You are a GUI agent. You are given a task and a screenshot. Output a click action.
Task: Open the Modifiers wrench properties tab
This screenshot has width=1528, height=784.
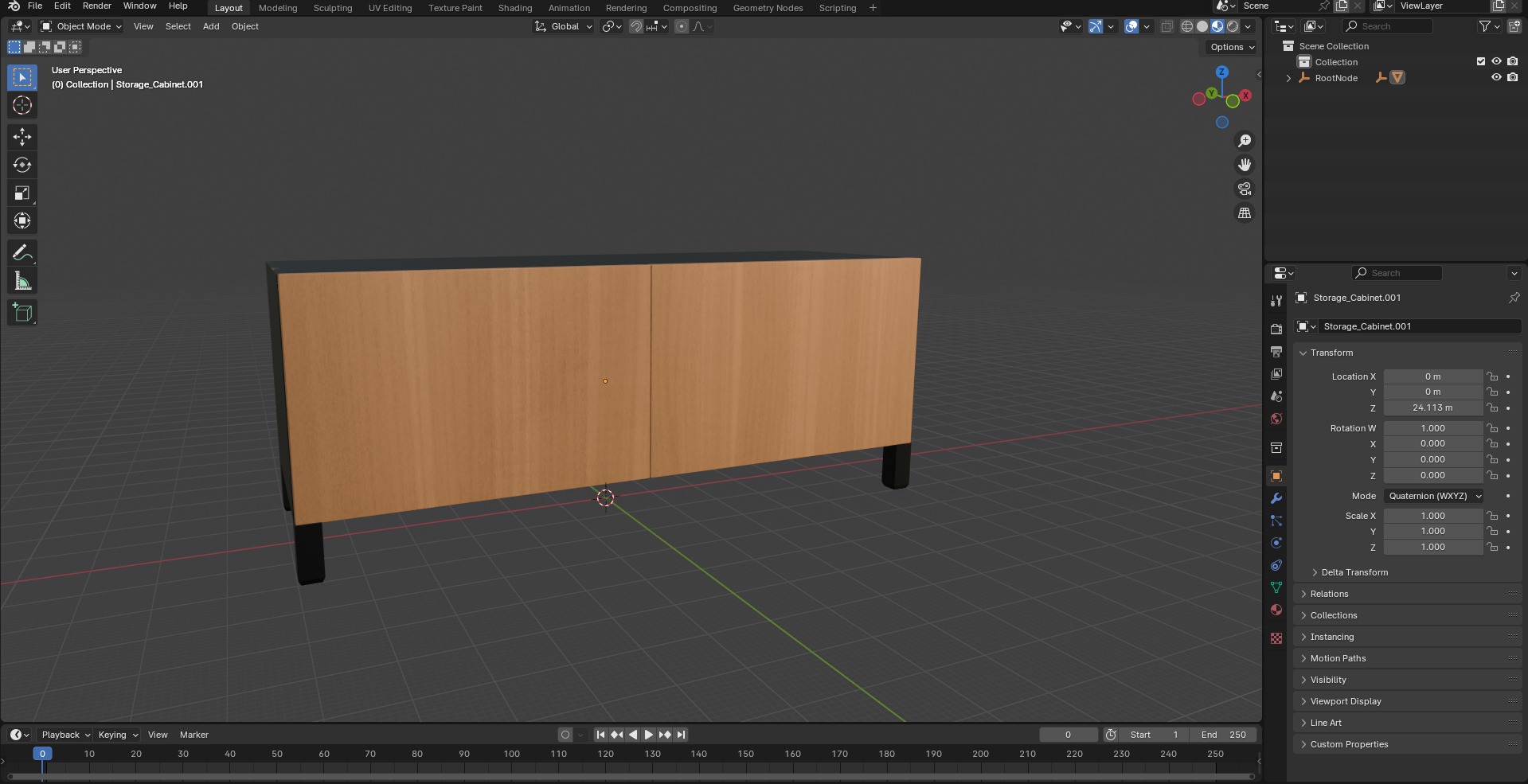[1276, 498]
